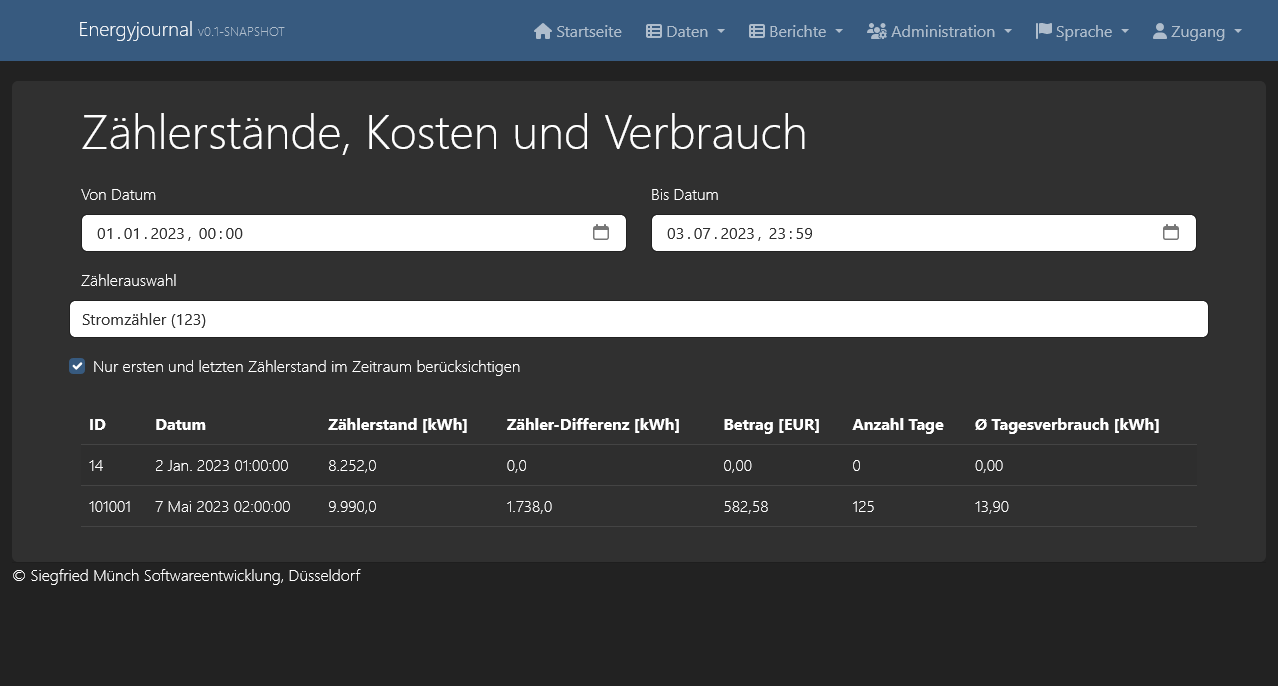This screenshot has width=1278, height=686.
Task: Open the Zählerauswahl selection box
Action: 638,319
